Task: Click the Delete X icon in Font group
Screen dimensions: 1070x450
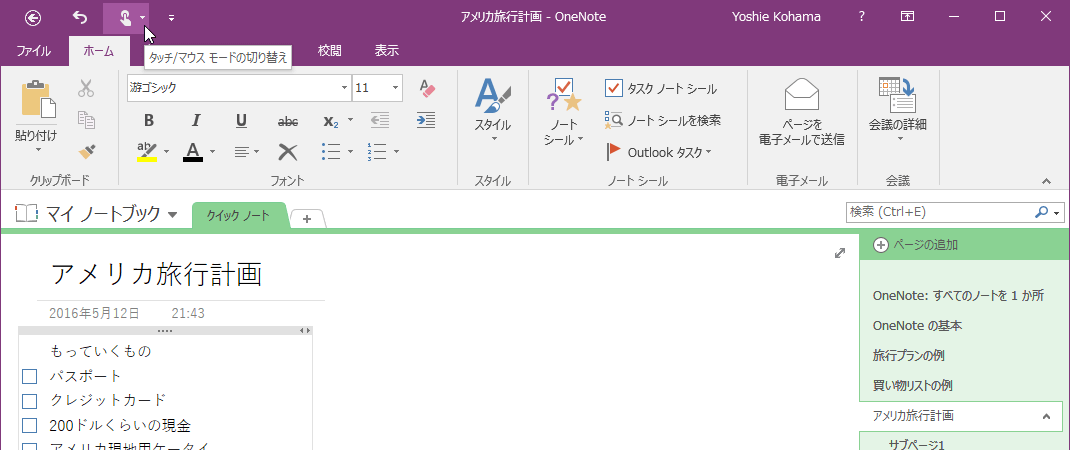Action: 288,152
